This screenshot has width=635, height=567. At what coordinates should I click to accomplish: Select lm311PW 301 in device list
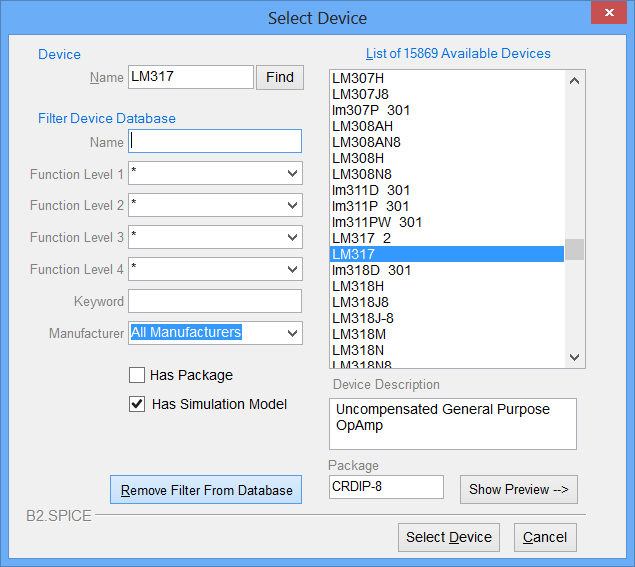pos(377,222)
